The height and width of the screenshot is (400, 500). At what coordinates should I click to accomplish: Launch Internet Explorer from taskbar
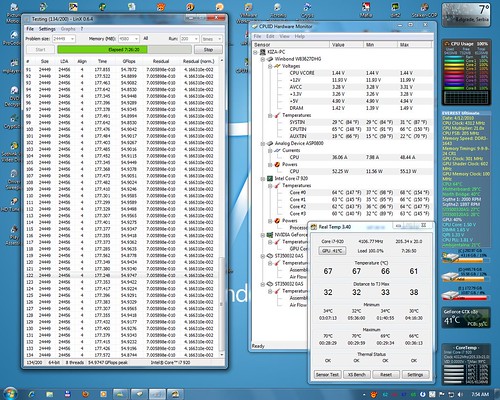click(x=31, y=394)
